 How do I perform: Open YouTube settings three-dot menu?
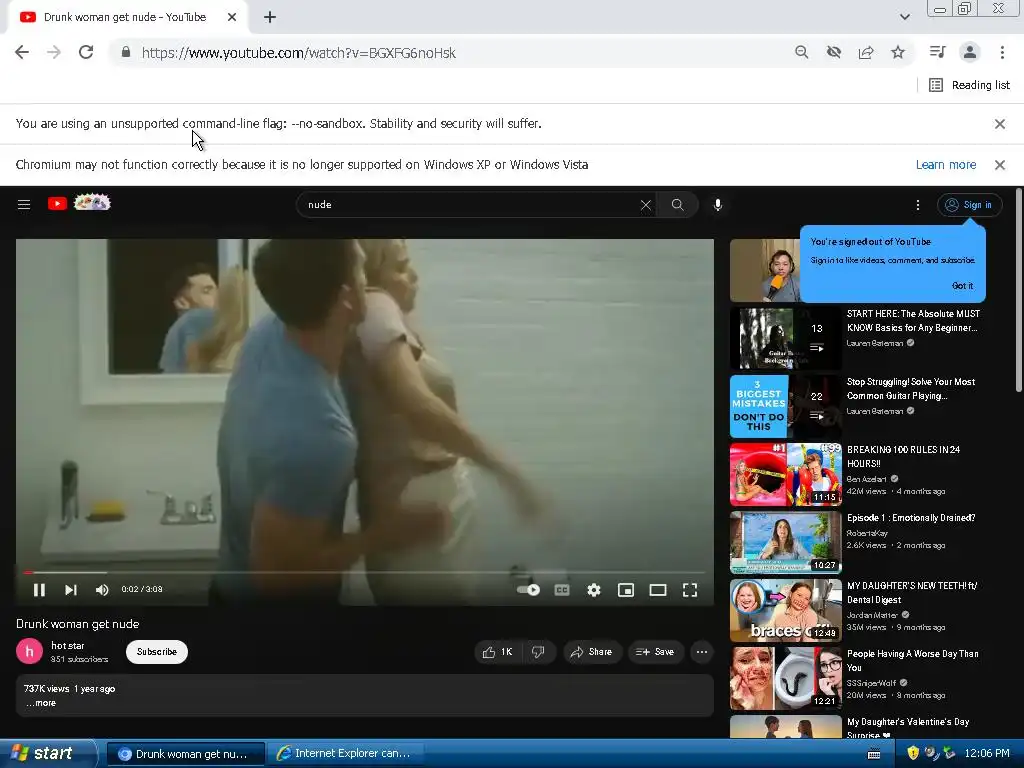[918, 205]
